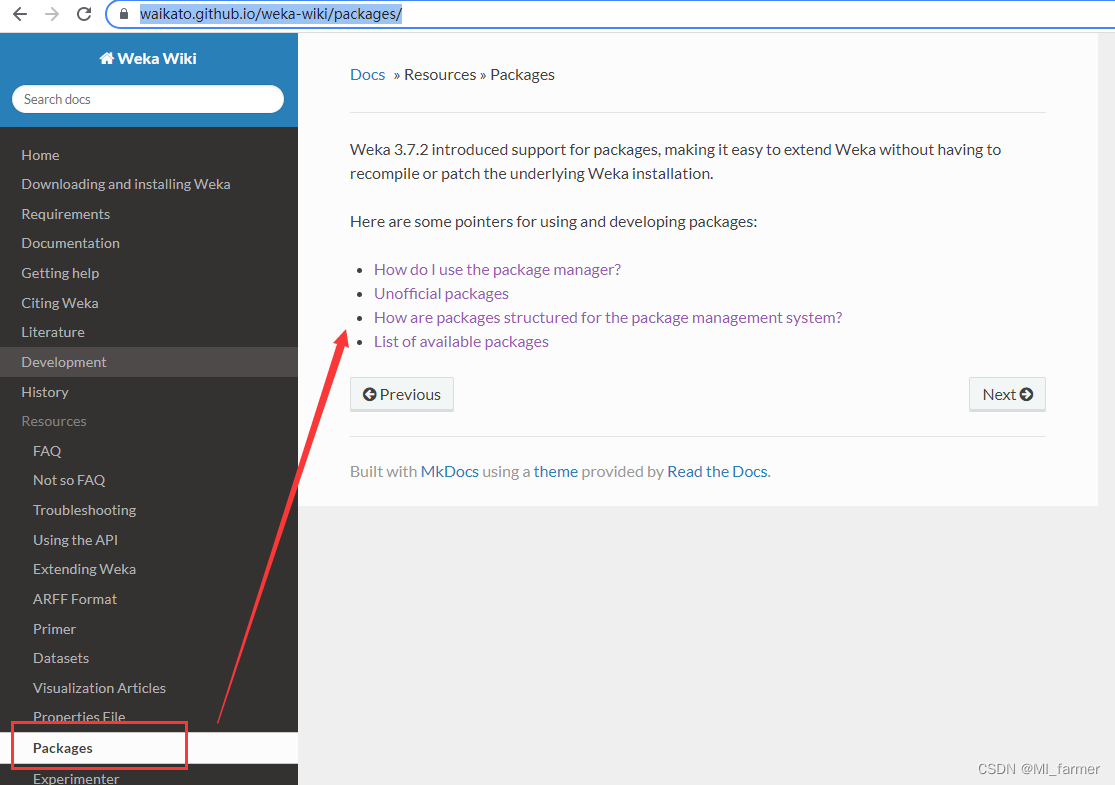
Task: Open 'How are packages structured' link
Action: tap(608, 318)
